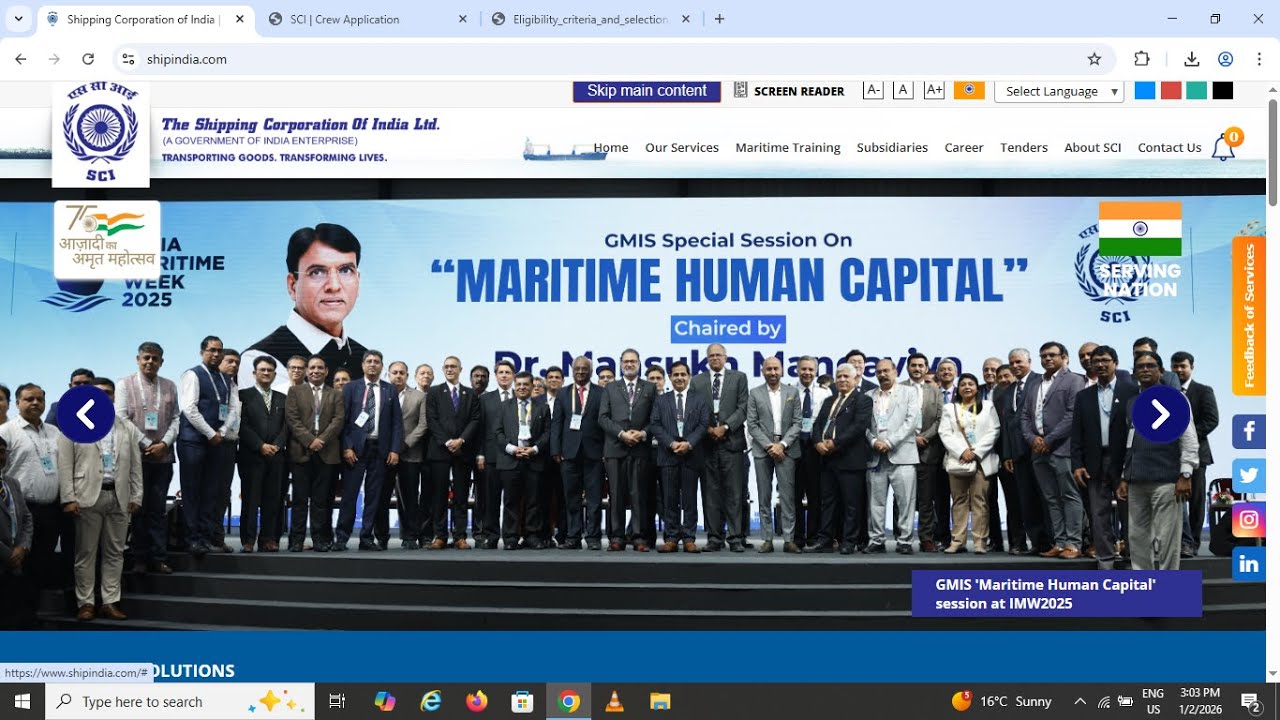Viewport: 1280px width, 720px height.
Task: Open Chrome profile avatar icon
Action: 1226,59
